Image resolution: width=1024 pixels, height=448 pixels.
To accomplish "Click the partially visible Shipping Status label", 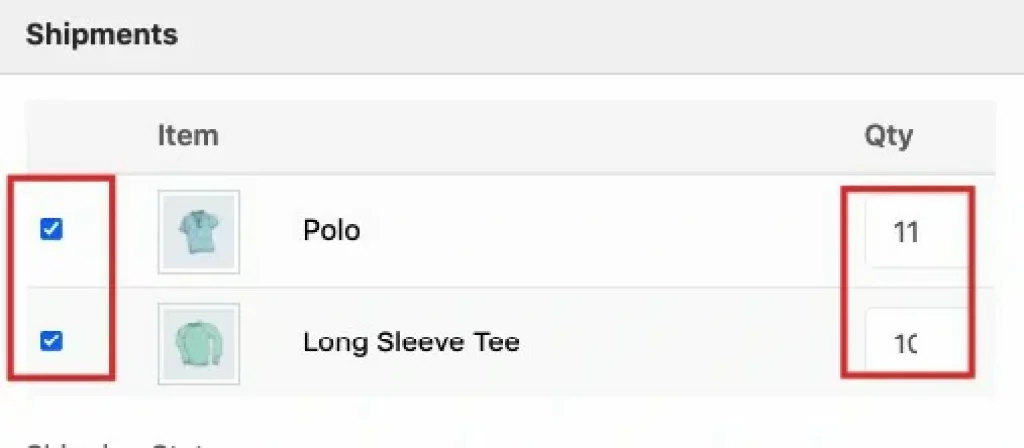I will click(x=114, y=445).
